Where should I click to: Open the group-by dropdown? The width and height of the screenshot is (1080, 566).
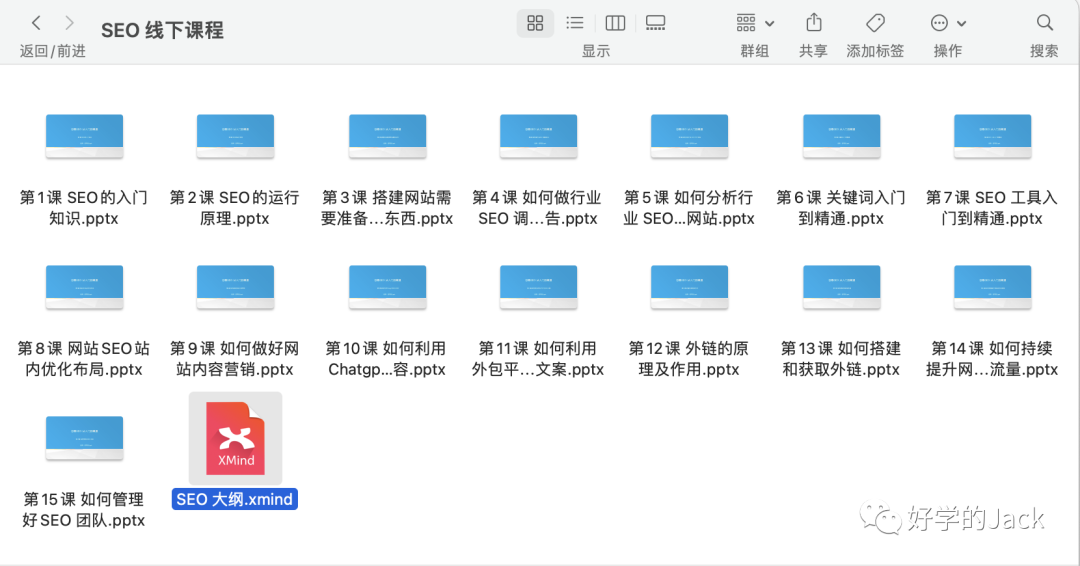click(x=755, y=23)
